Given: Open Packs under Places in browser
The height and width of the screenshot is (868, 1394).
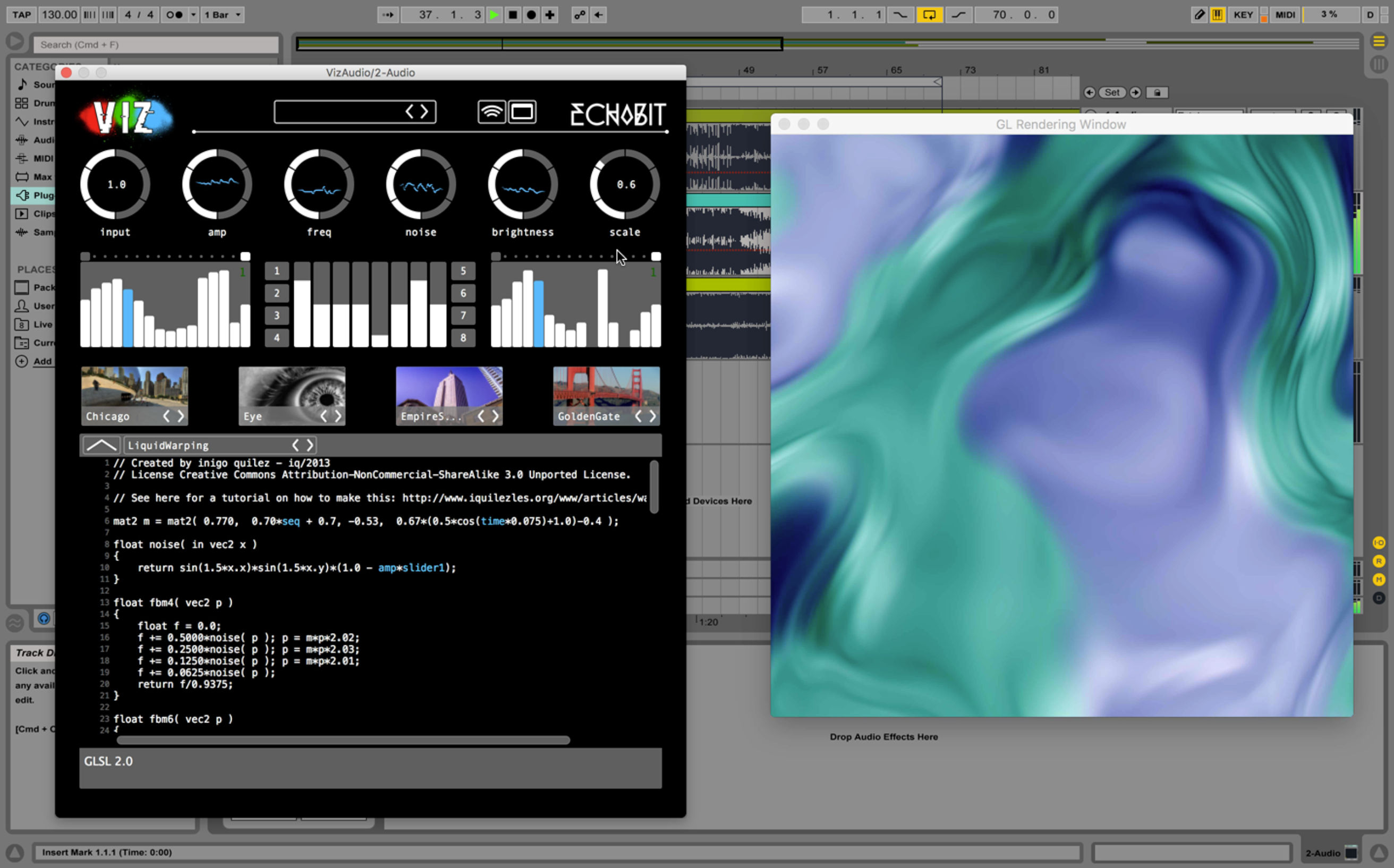Looking at the screenshot, I should point(35,287).
